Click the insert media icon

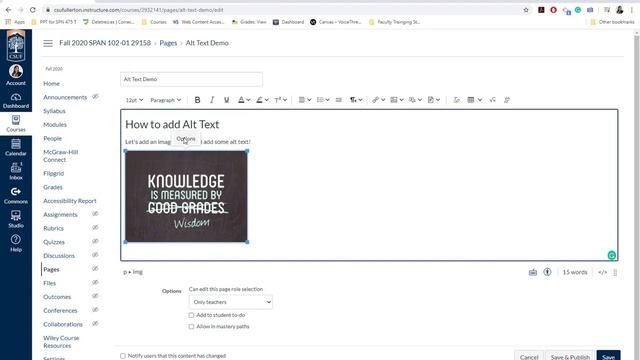point(412,100)
